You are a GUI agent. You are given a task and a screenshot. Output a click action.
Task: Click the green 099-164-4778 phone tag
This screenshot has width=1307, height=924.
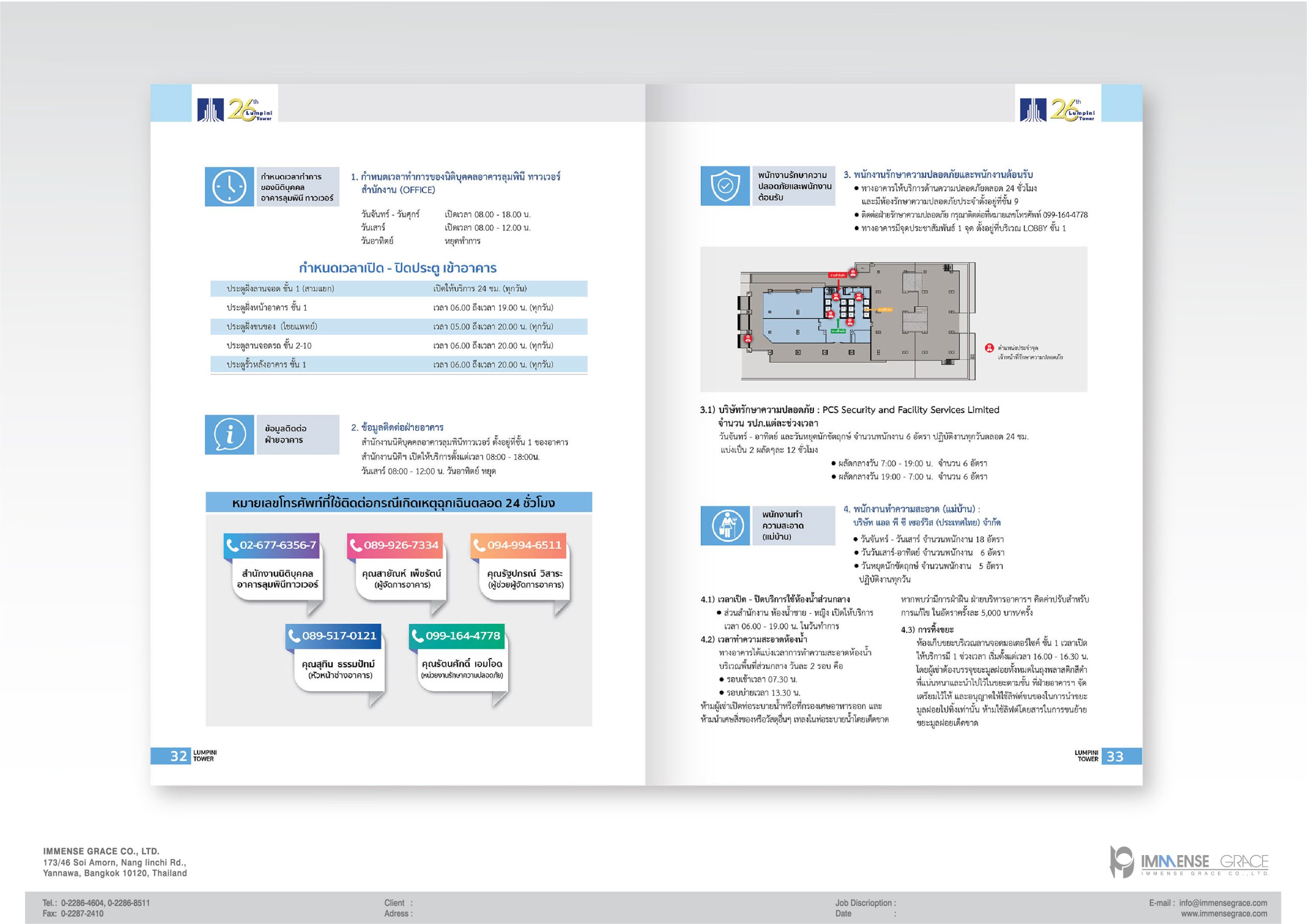(x=456, y=636)
